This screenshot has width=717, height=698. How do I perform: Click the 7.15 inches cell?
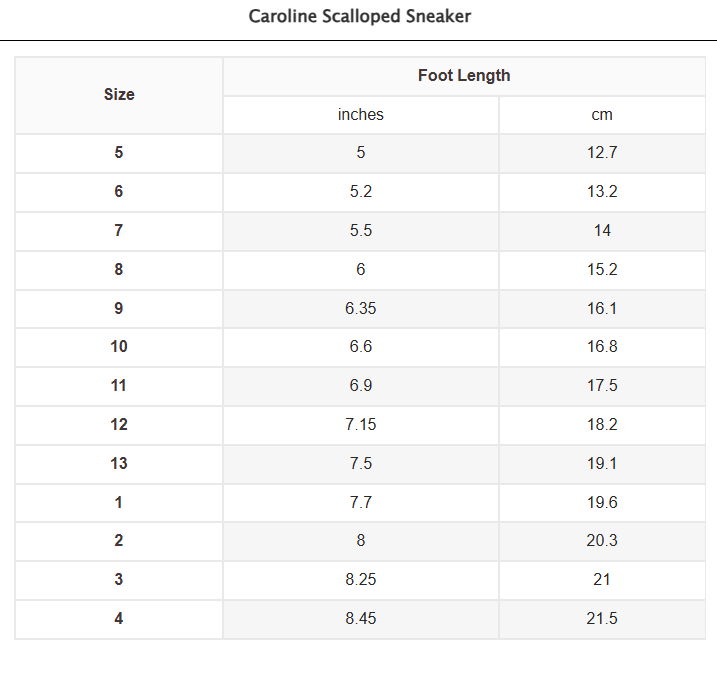pyautogui.click(x=361, y=424)
